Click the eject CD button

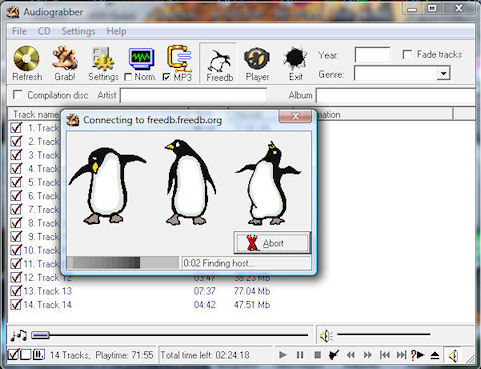(435, 355)
